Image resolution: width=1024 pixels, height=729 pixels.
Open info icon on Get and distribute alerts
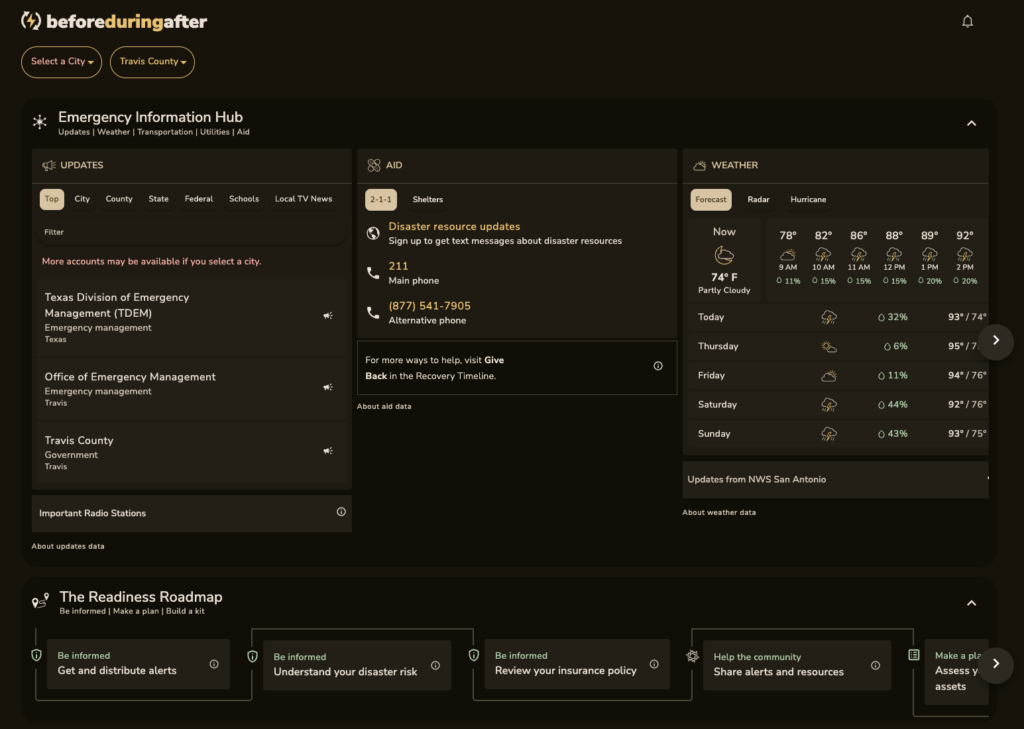point(214,664)
